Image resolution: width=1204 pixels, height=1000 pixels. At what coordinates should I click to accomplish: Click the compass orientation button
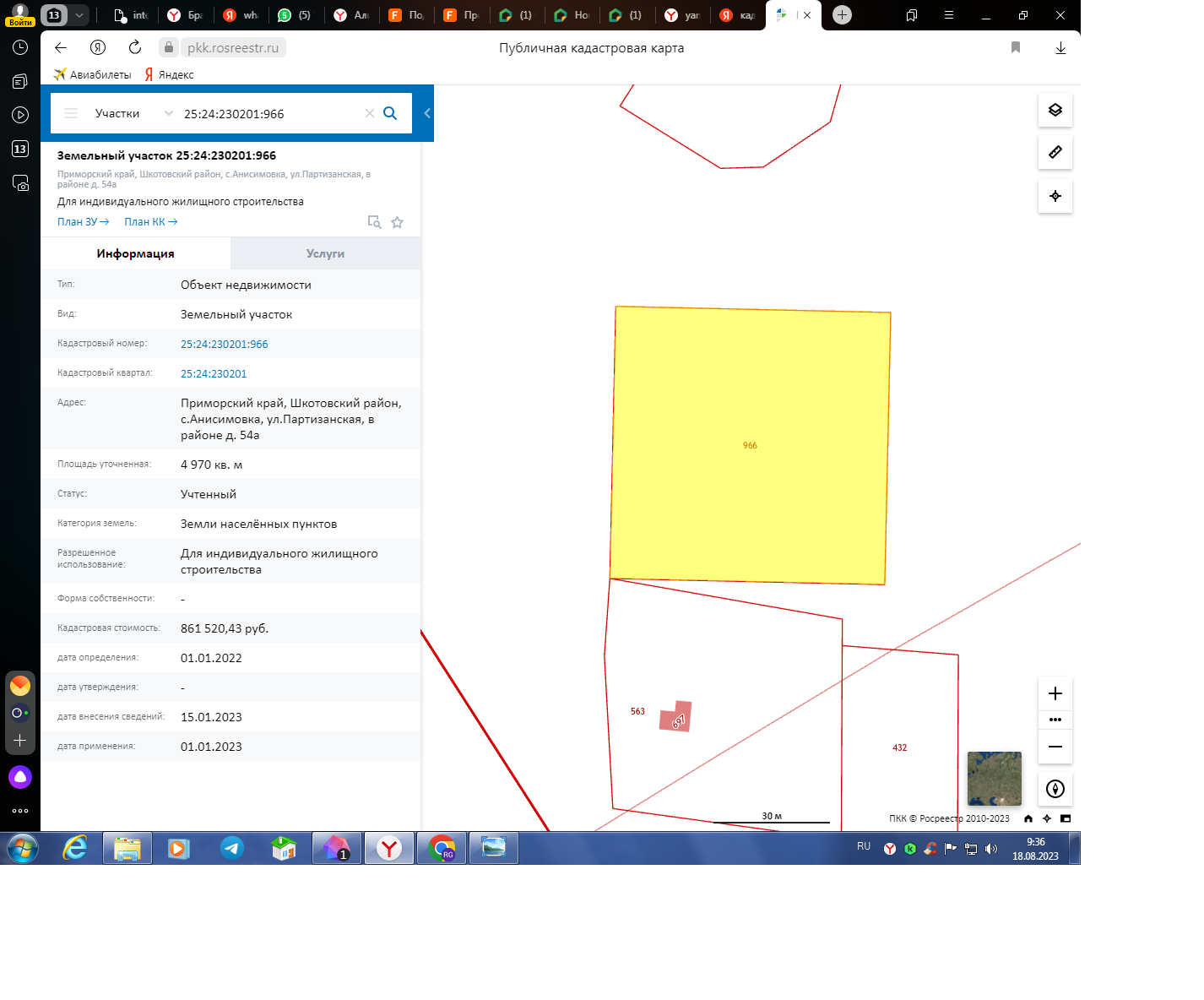click(x=1055, y=789)
